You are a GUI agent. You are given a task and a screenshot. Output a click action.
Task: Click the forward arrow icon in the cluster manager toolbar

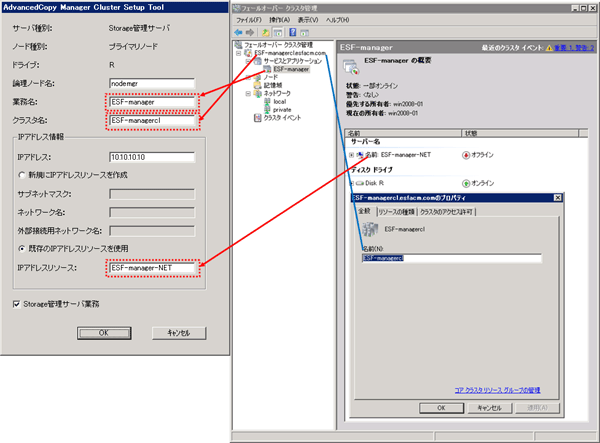pos(250,33)
